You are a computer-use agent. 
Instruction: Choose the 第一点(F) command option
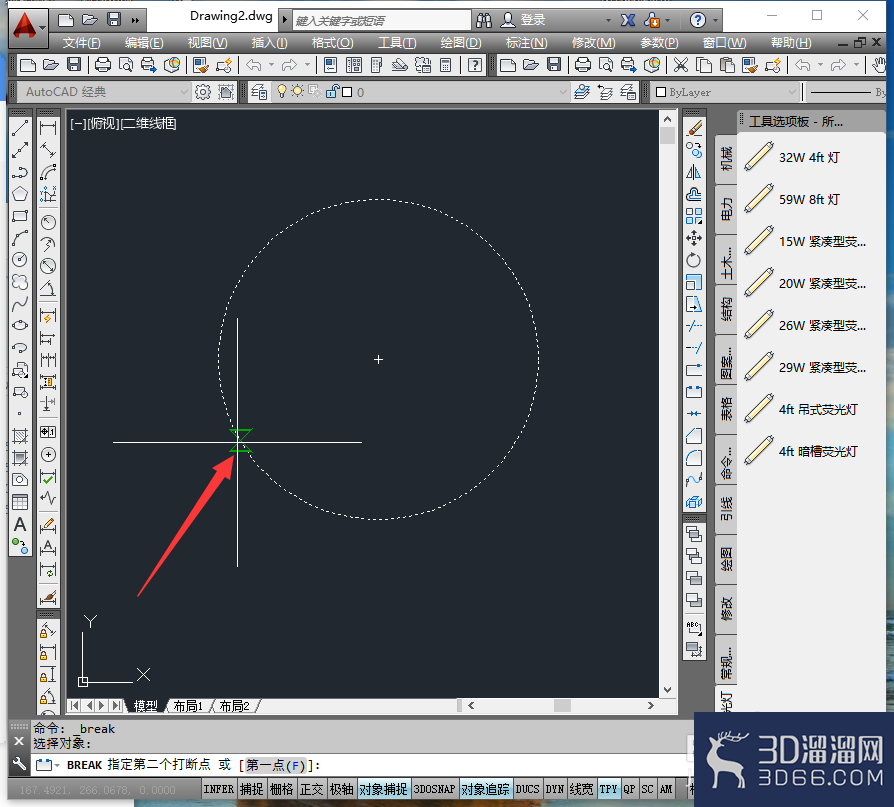click(277, 765)
